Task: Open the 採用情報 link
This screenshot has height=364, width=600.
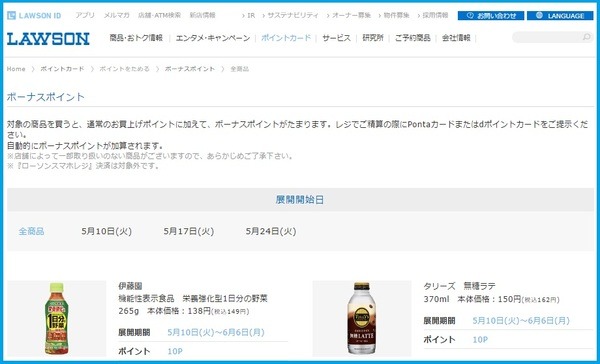Action: [435, 15]
